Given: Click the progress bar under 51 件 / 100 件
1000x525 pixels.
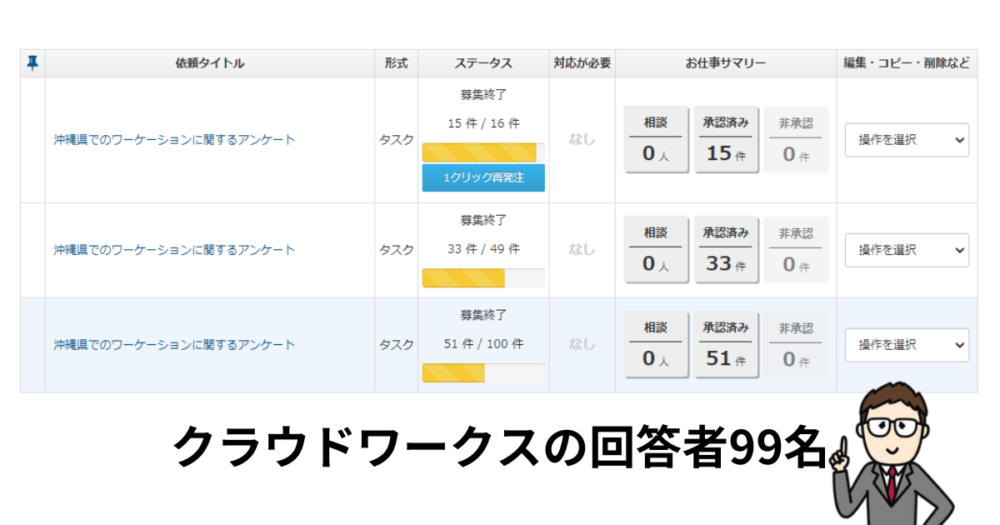Looking at the screenshot, I should point(483,373).
